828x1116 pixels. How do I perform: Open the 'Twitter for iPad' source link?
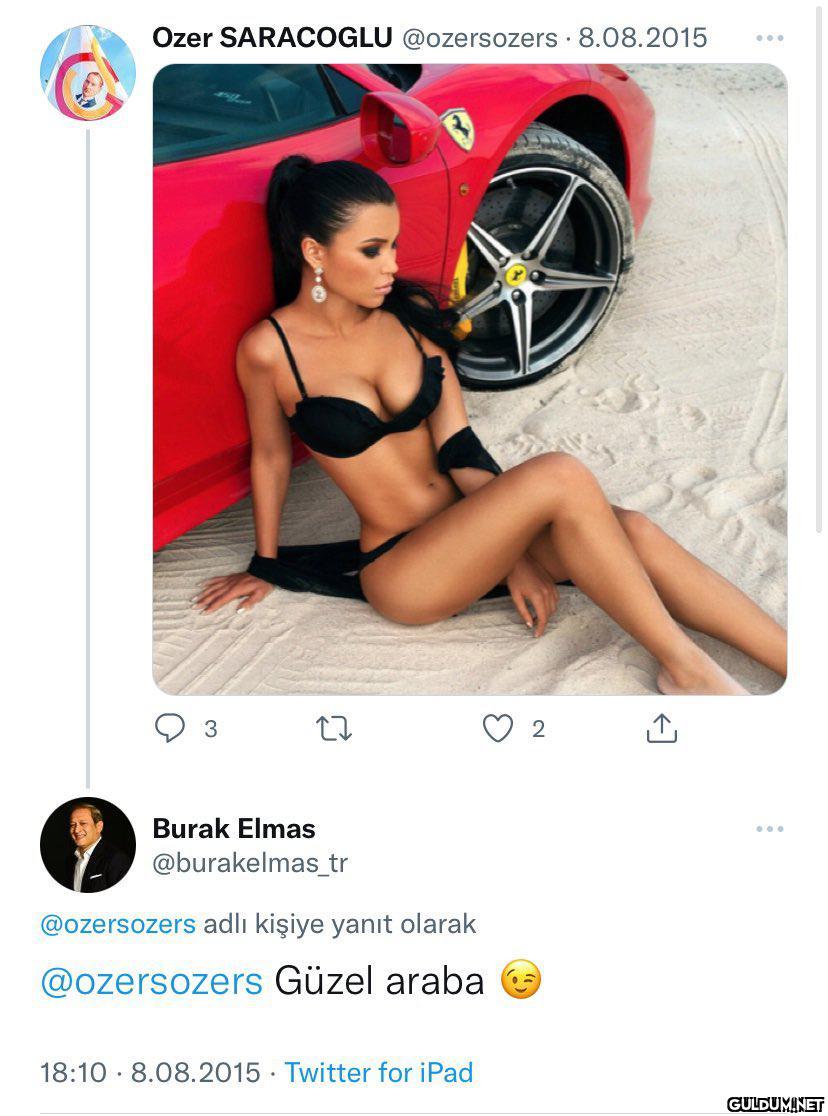[x=379, y=1072]
